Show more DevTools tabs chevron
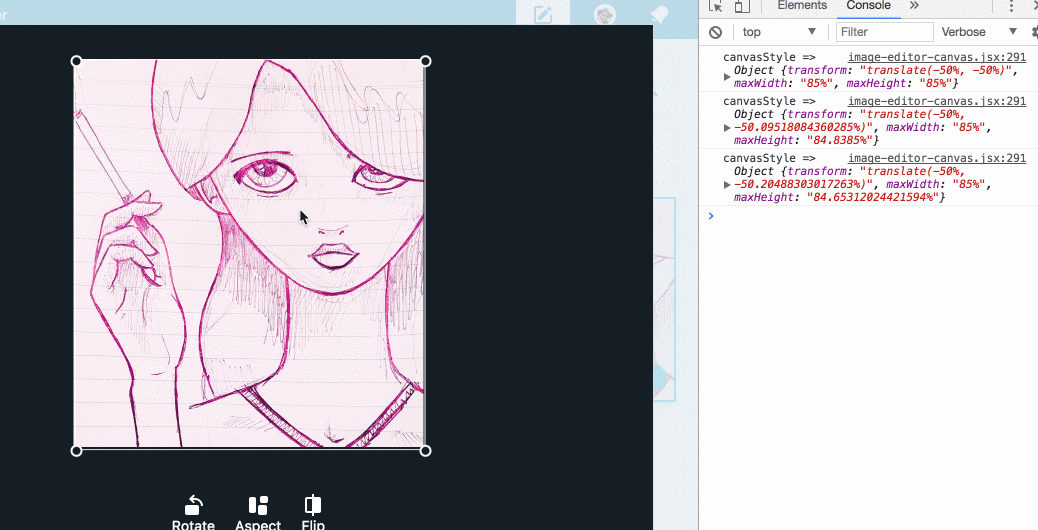Image resolution: width=1038 pixels, height=530 pixels. [914, 6]
